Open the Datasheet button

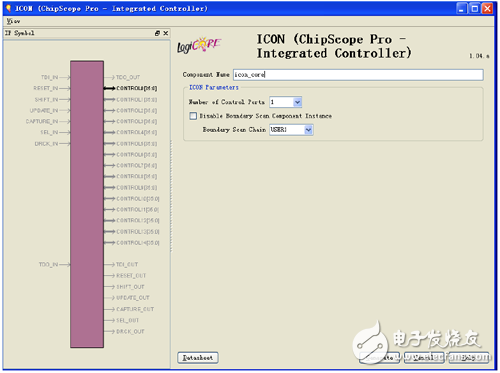[198, 358]
